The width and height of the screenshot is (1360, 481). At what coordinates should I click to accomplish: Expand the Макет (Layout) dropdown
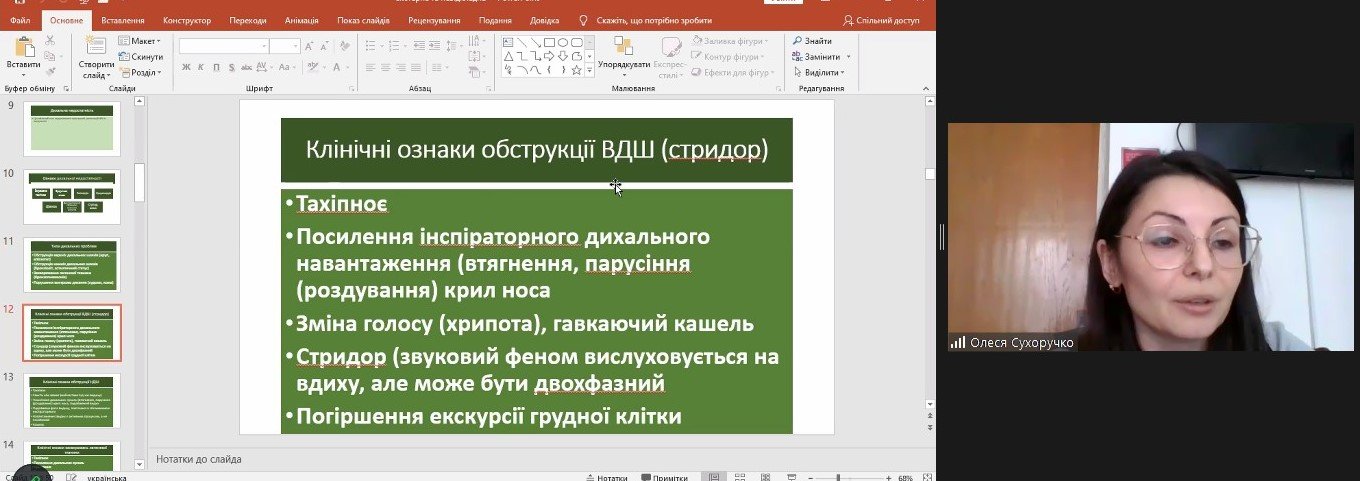click(140, 41)
